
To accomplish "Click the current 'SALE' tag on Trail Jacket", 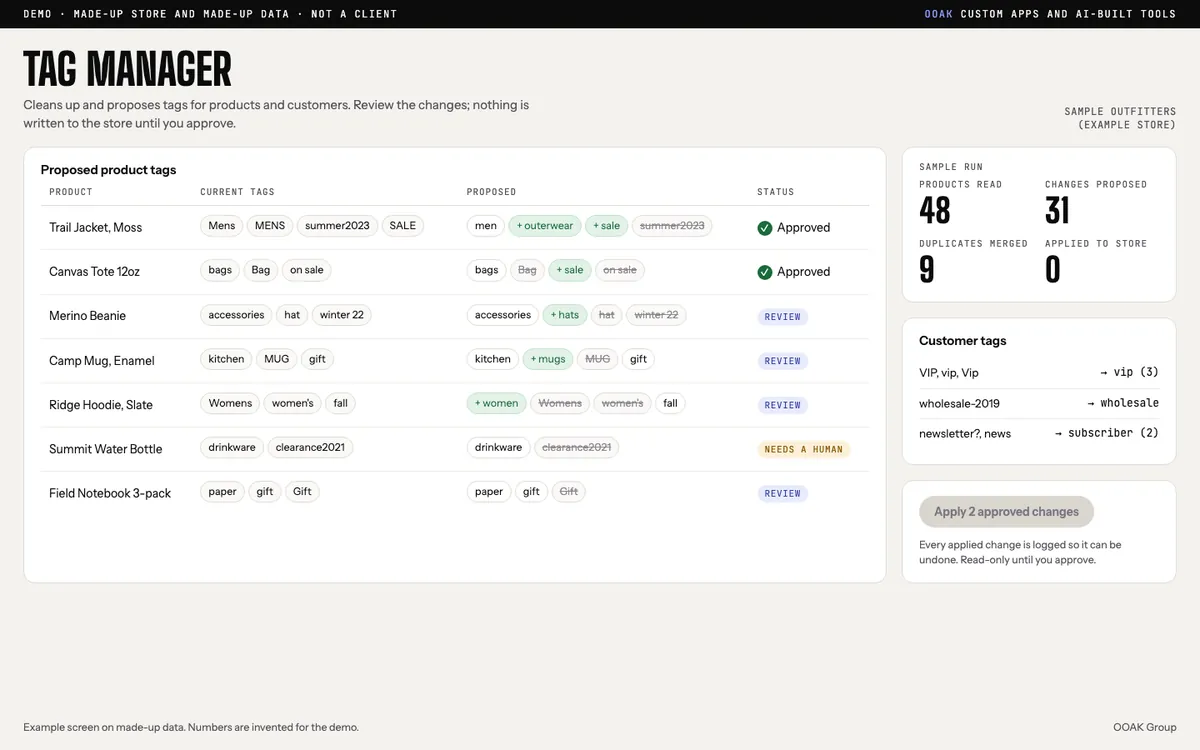I will point(403,226).
